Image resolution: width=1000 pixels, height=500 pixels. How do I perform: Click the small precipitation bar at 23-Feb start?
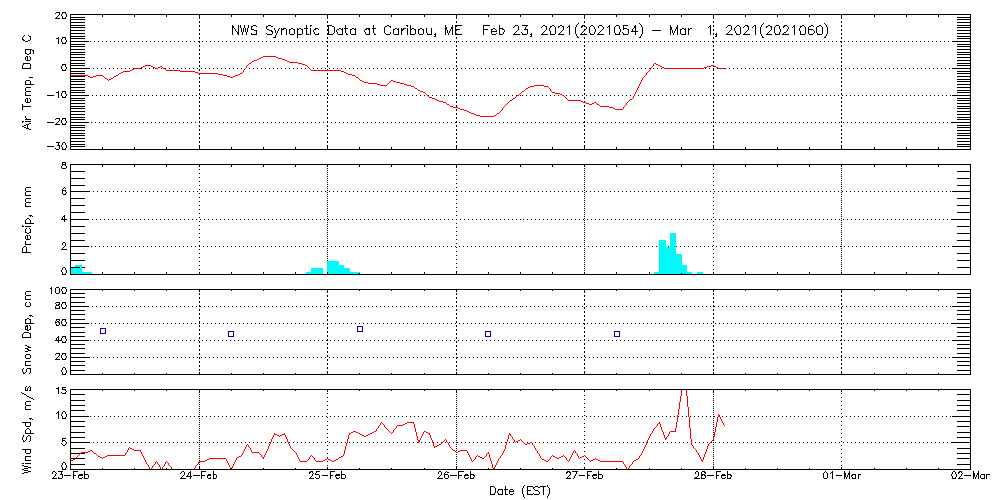[77, 269]
